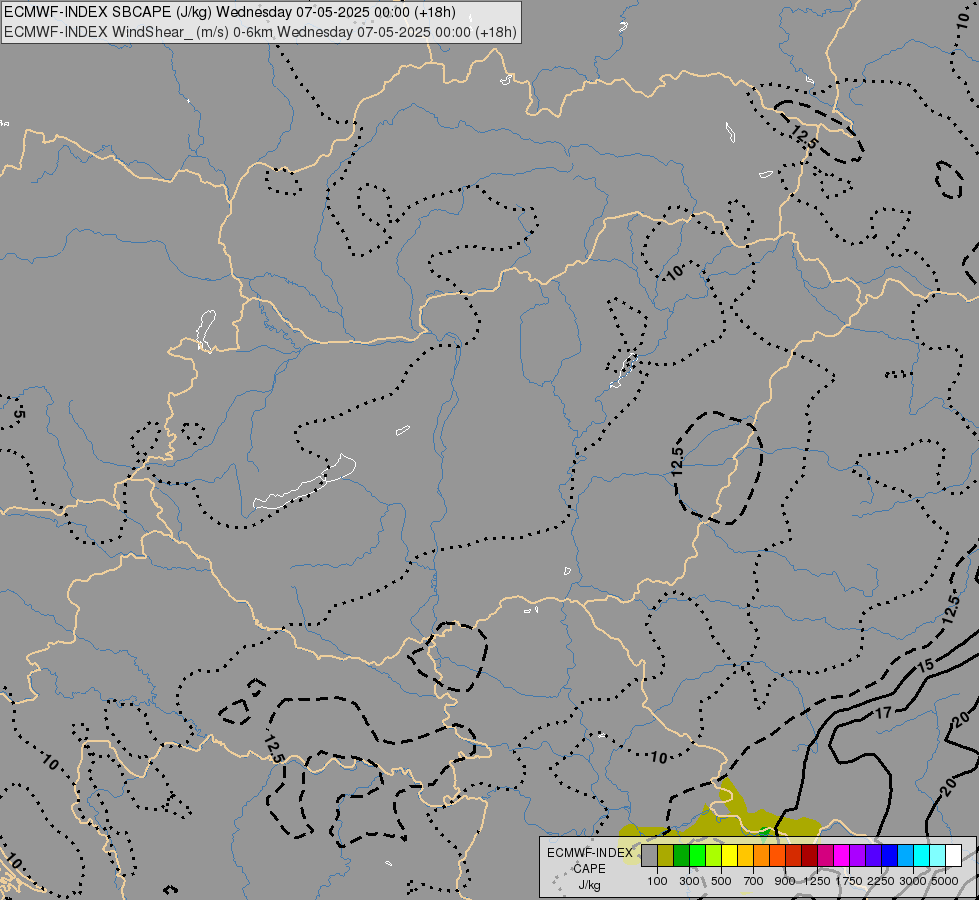Click the legend value 300
The width and height of the screenshot is (979, 900).
click(689, 881)
